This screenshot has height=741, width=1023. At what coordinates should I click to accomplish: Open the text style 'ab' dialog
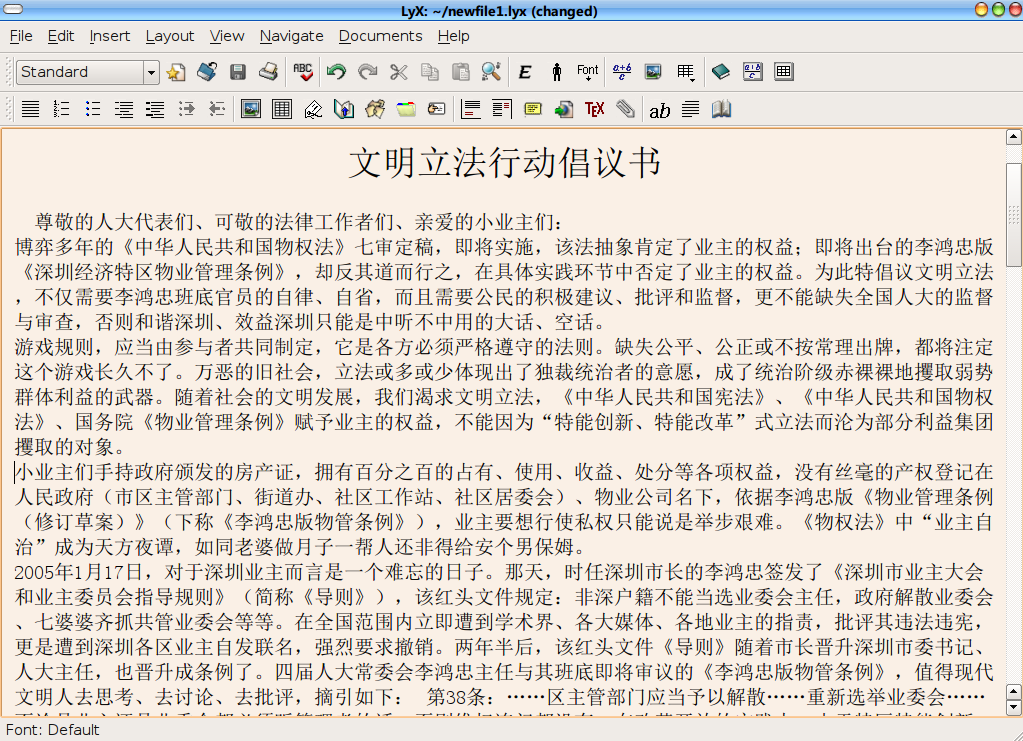point(660,109)
